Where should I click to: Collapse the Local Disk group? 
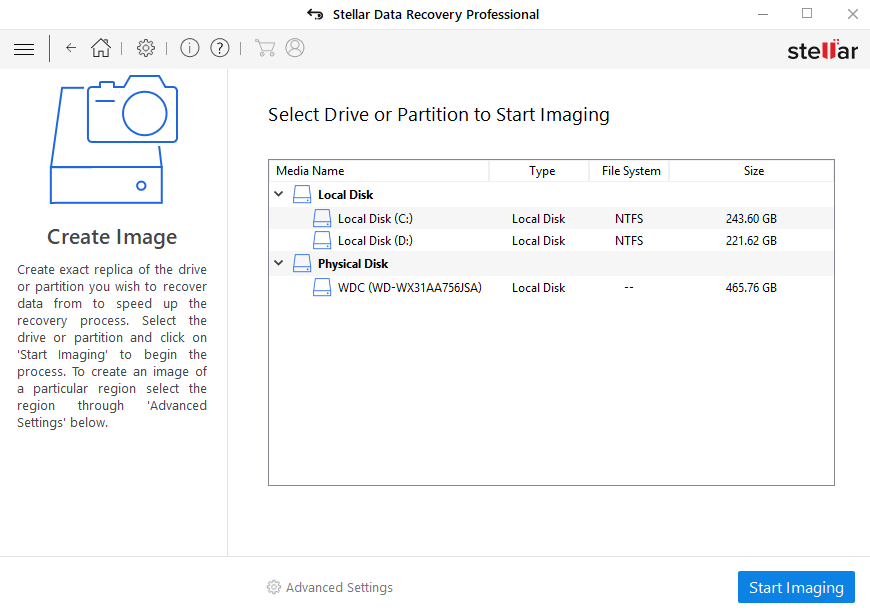[x=279, y=194]
